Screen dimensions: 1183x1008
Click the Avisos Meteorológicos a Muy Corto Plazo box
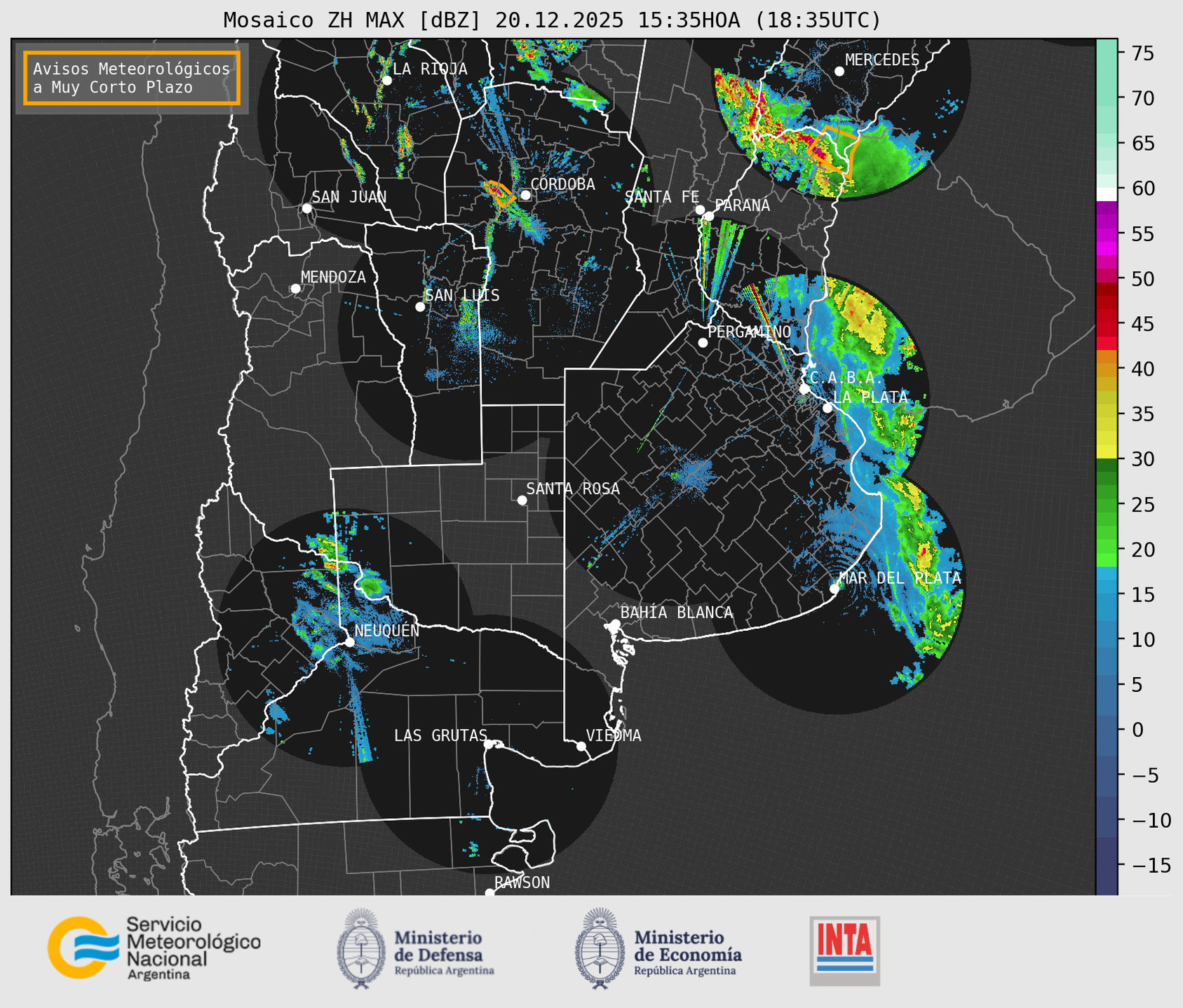[132, 78]
